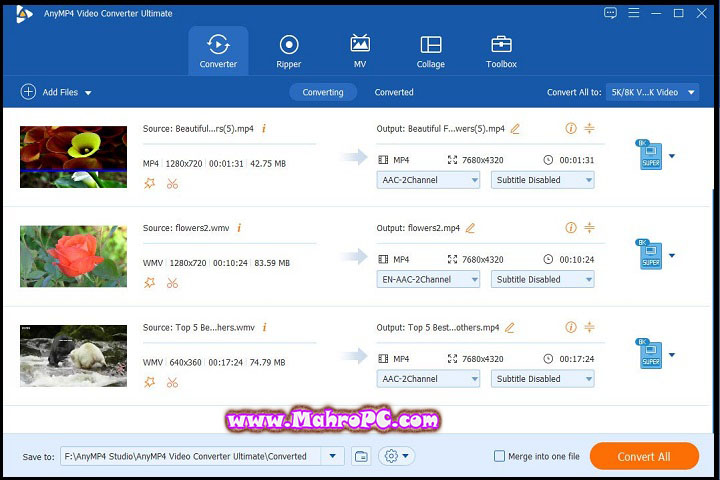Click compress icon for Top 5 Best...others.mp4
This screenshot has height=480, width=720.
(589, 327)
